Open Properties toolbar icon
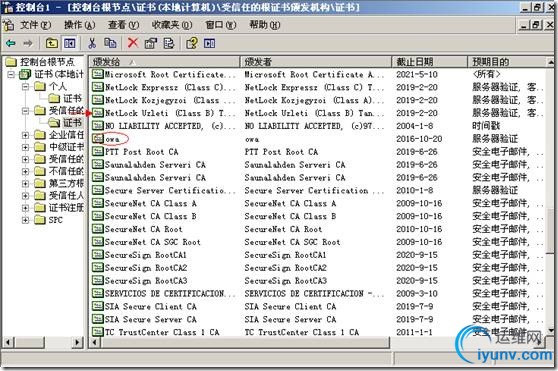The width and height of the screenshot is (558, 371). coord(151,43)
